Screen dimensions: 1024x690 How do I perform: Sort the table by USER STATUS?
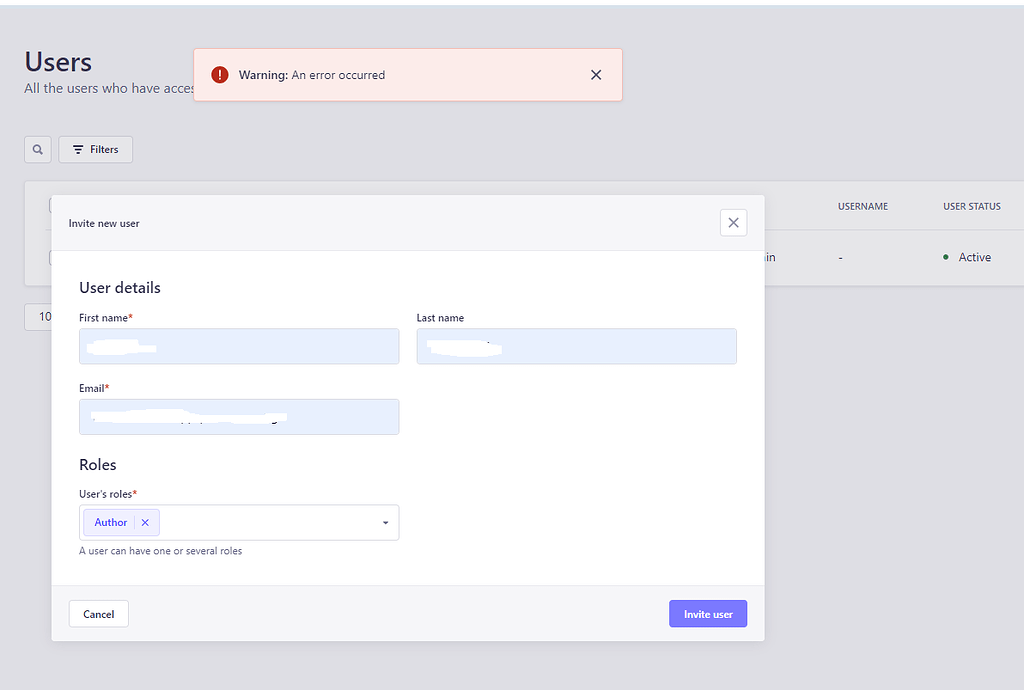pos(971,206)
